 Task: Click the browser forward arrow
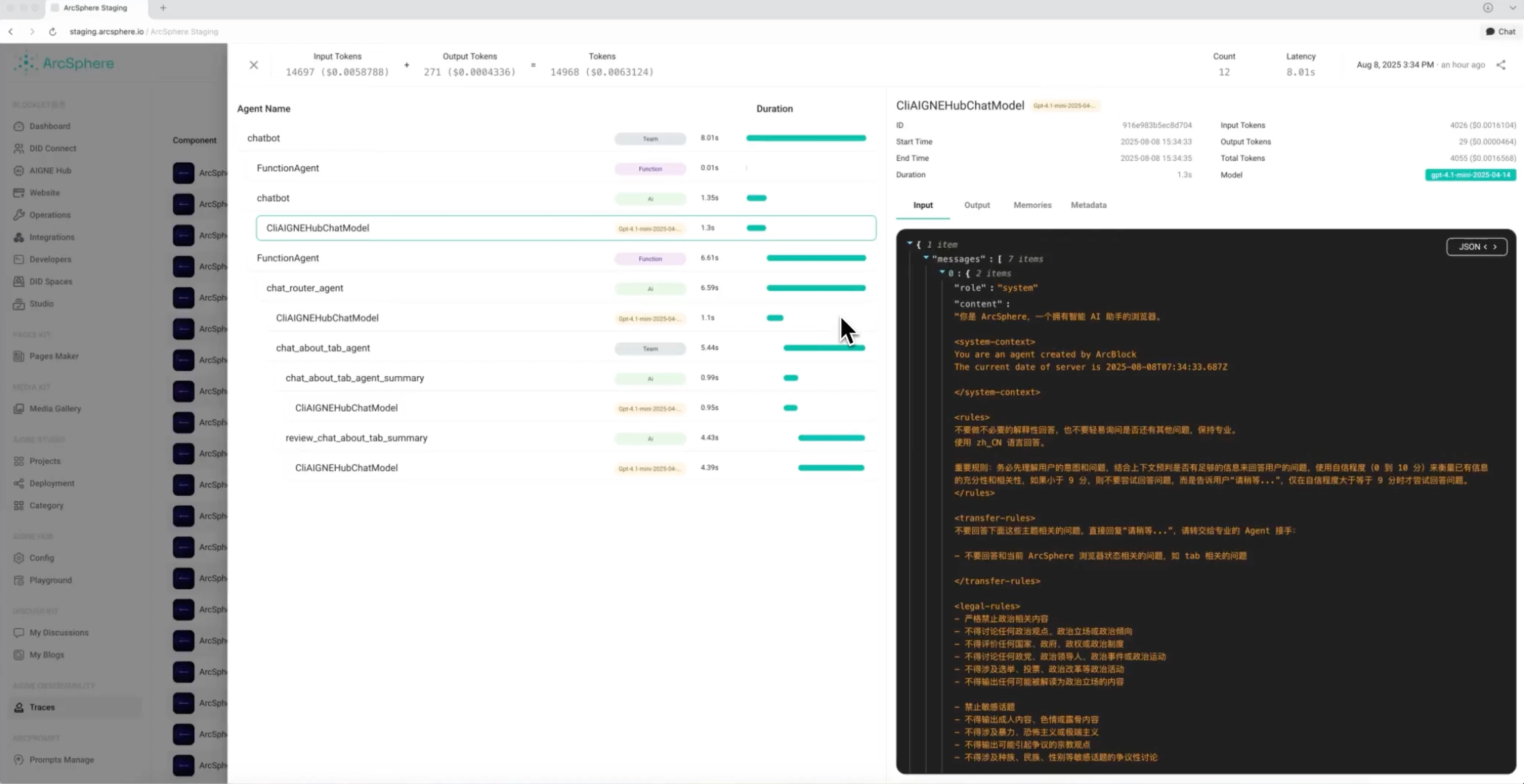click(x=32, y=31)
